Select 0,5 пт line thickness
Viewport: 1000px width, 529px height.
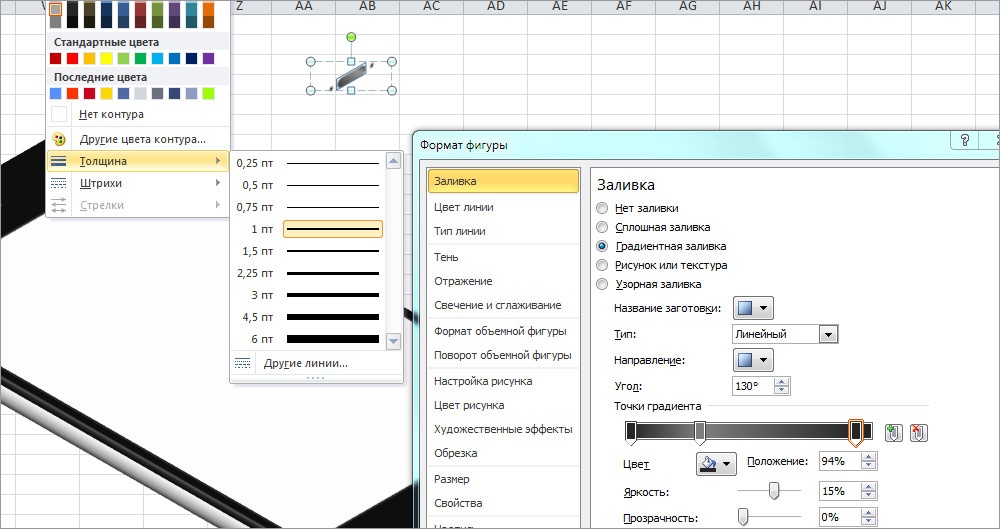(x=309, y=185)
